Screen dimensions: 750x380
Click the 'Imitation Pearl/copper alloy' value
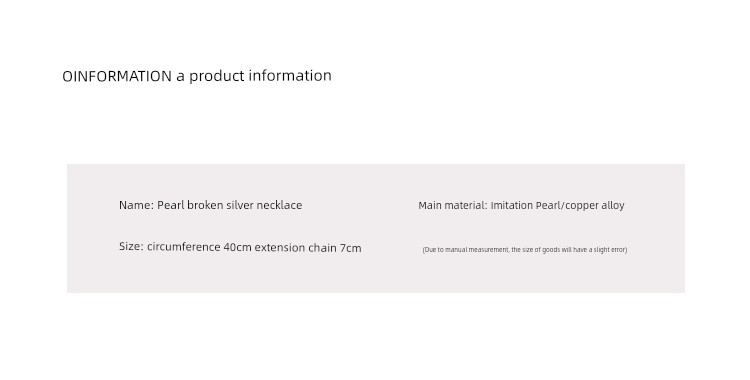pos(558,205)
